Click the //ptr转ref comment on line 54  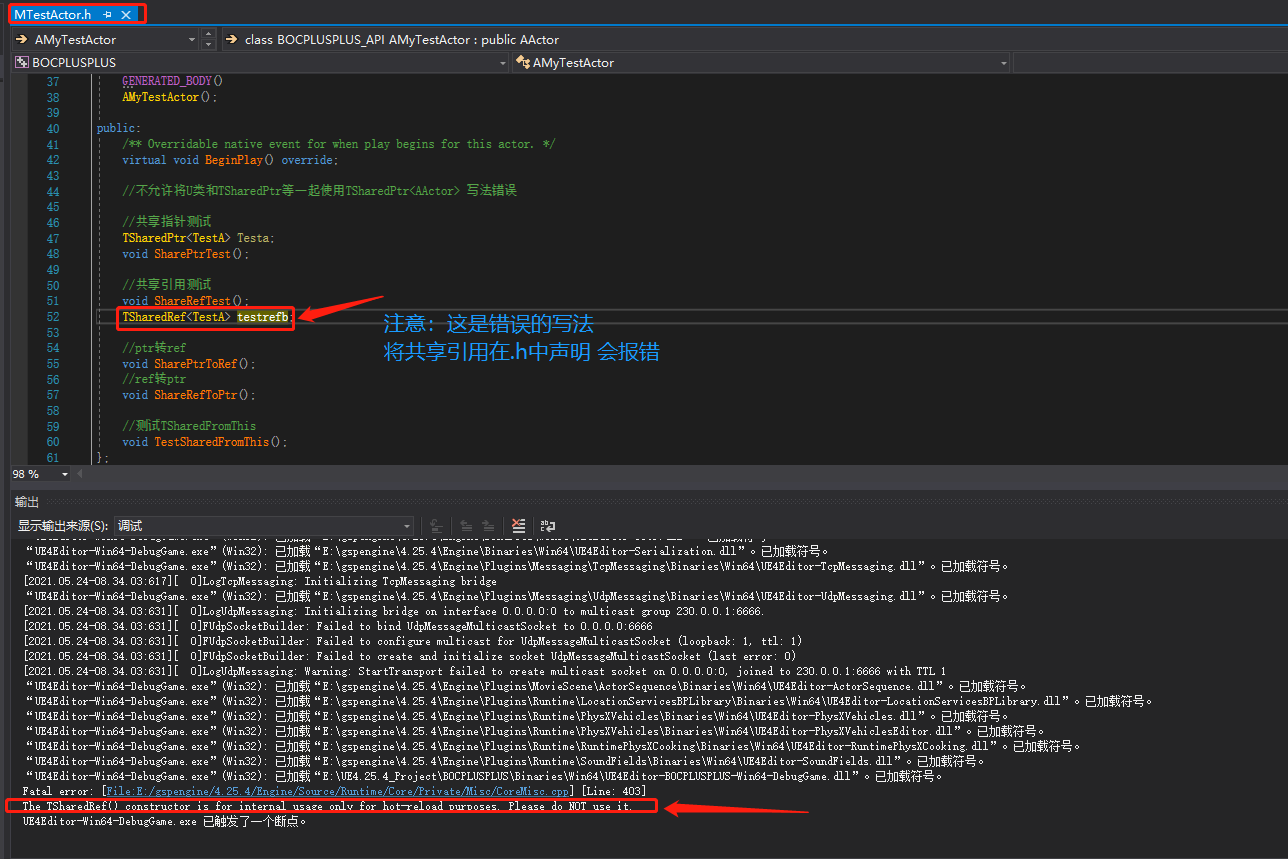click(x=154, y=348)
